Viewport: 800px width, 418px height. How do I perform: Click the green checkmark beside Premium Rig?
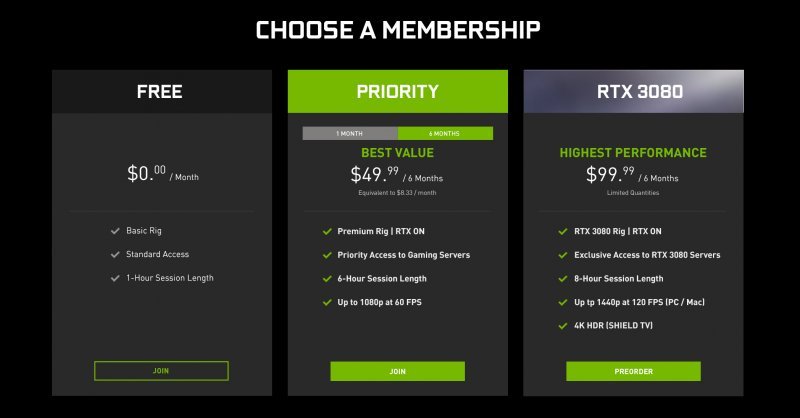[327, 231]
